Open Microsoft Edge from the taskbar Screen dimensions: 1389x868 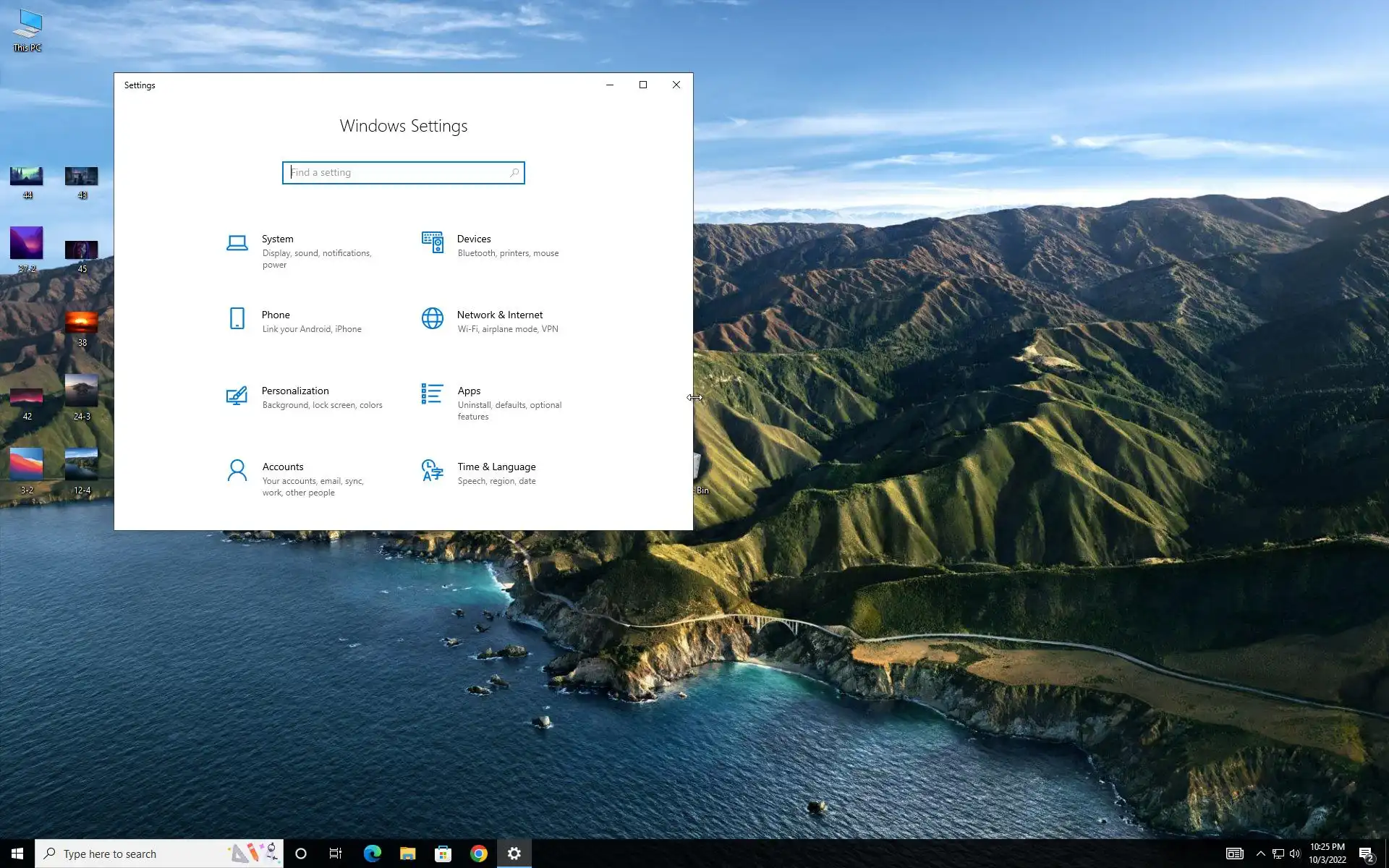click(x=372, y=854)
